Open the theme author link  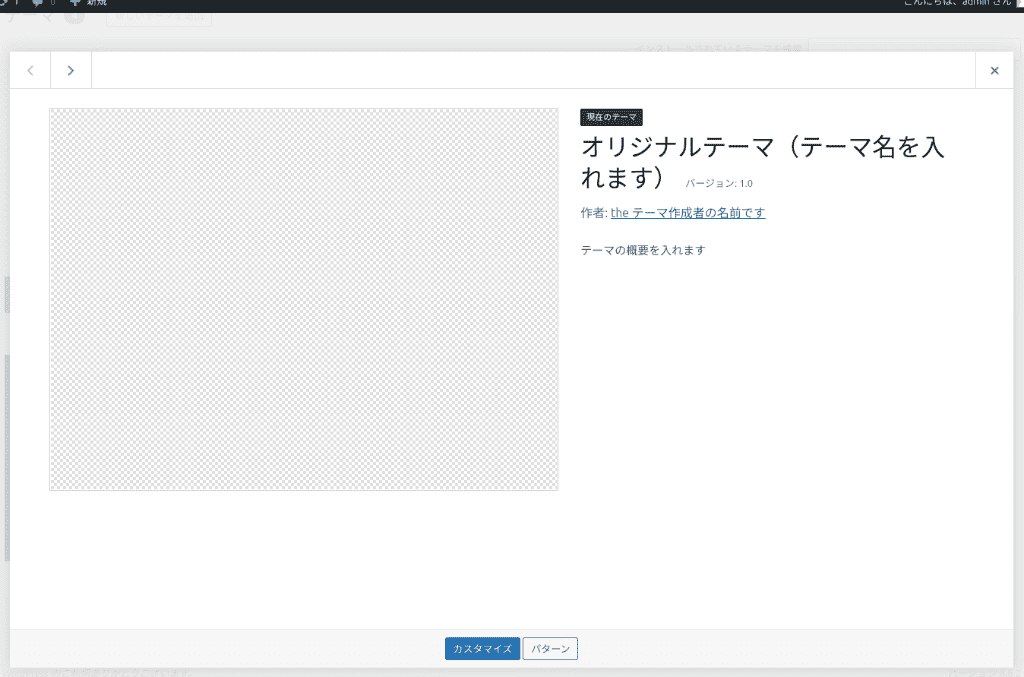[x=688, y=213]
